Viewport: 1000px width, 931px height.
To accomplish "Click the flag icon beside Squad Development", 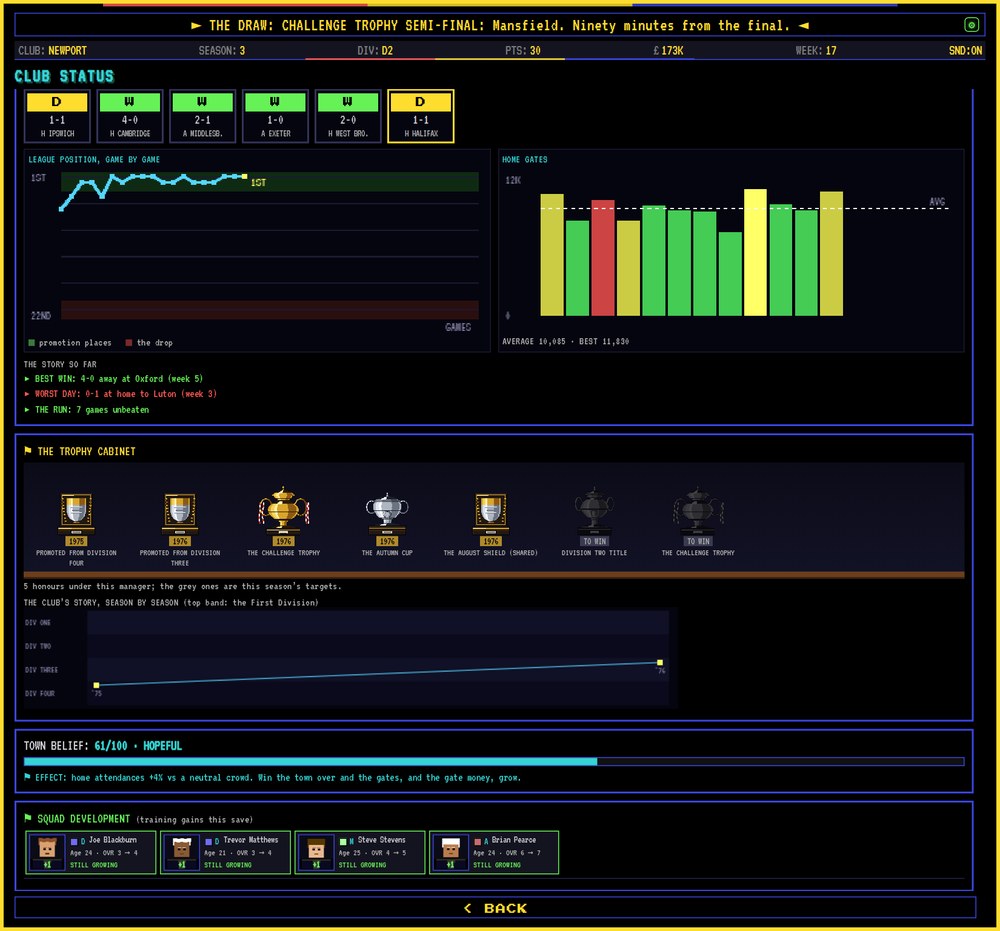I will 27,818.
